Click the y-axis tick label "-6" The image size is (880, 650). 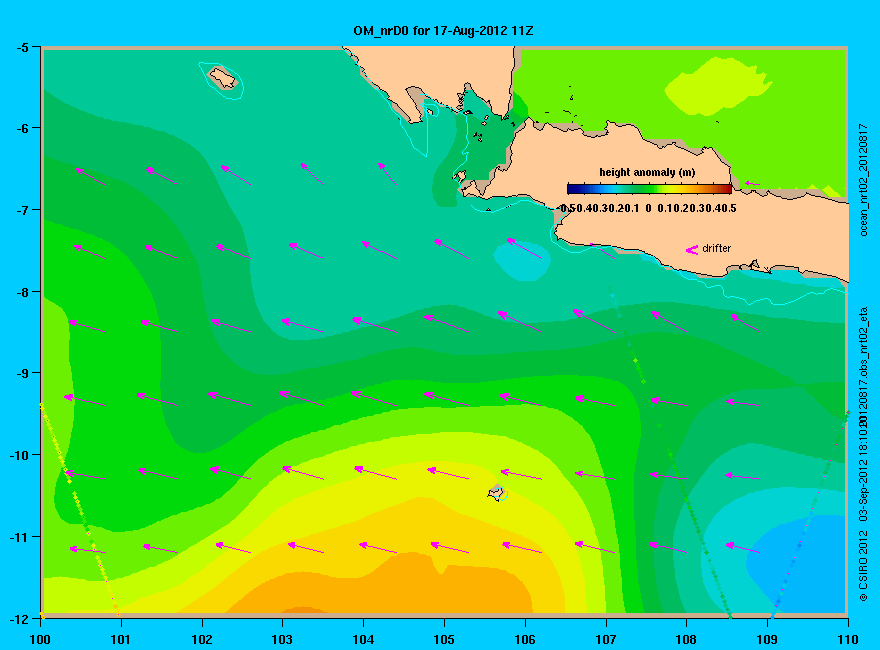click(22, 128)
